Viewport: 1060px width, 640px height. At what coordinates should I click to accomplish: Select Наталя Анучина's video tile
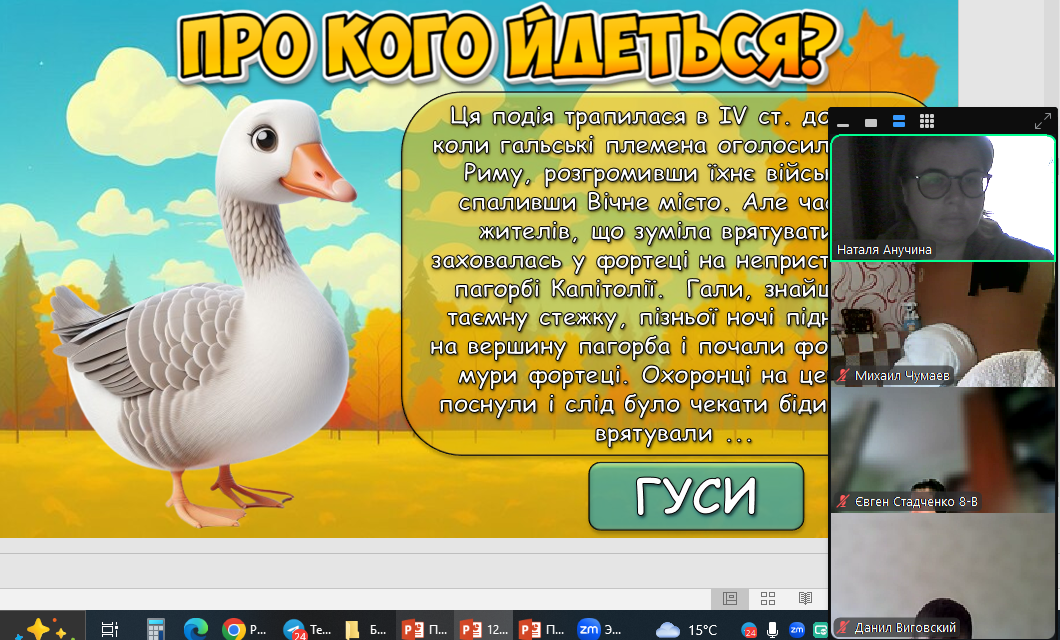(943, 198)
